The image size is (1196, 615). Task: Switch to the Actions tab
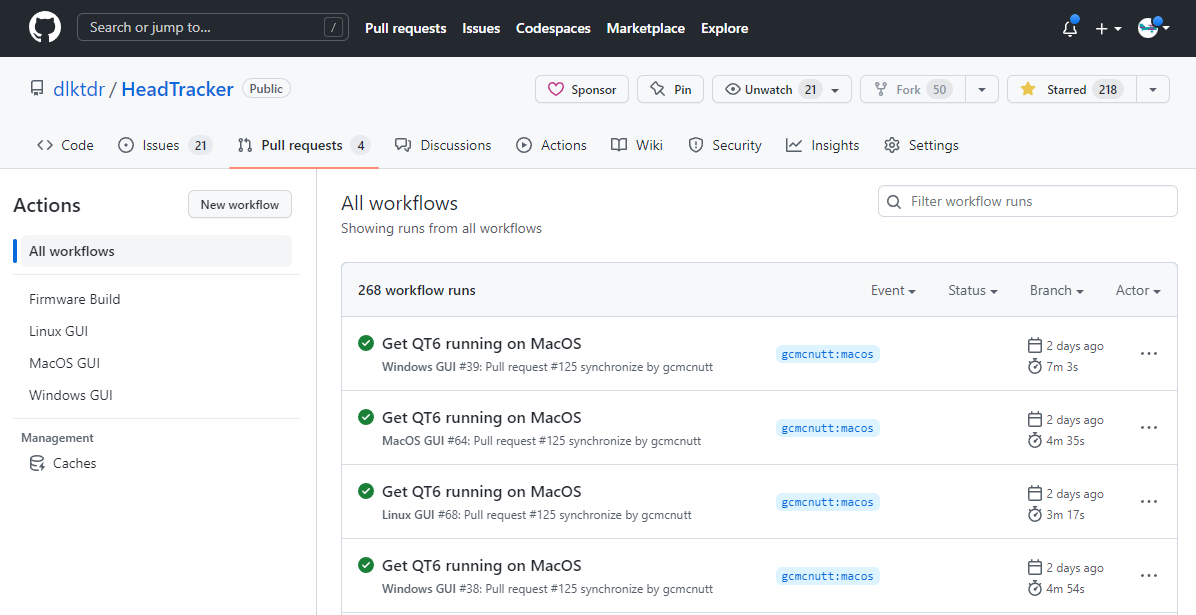[x=552, y=145]
